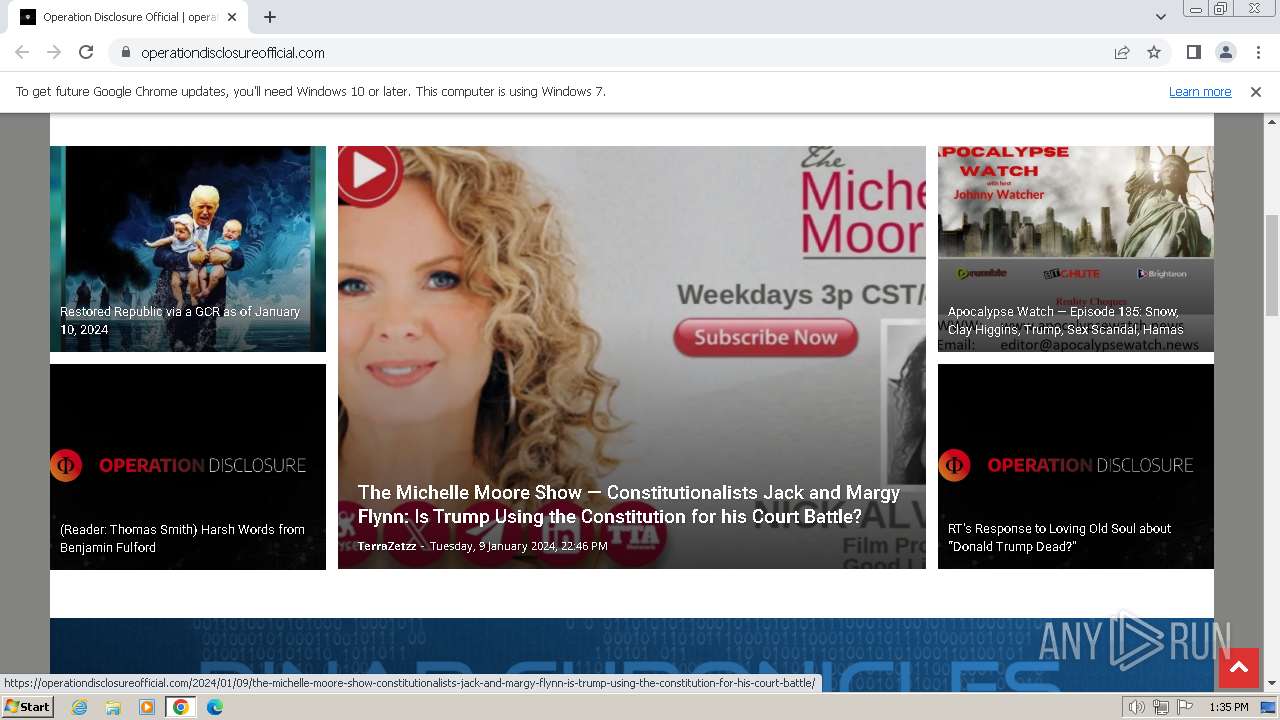Open the network status tray icon
Screen dimensions: 1280x720
1161,707
